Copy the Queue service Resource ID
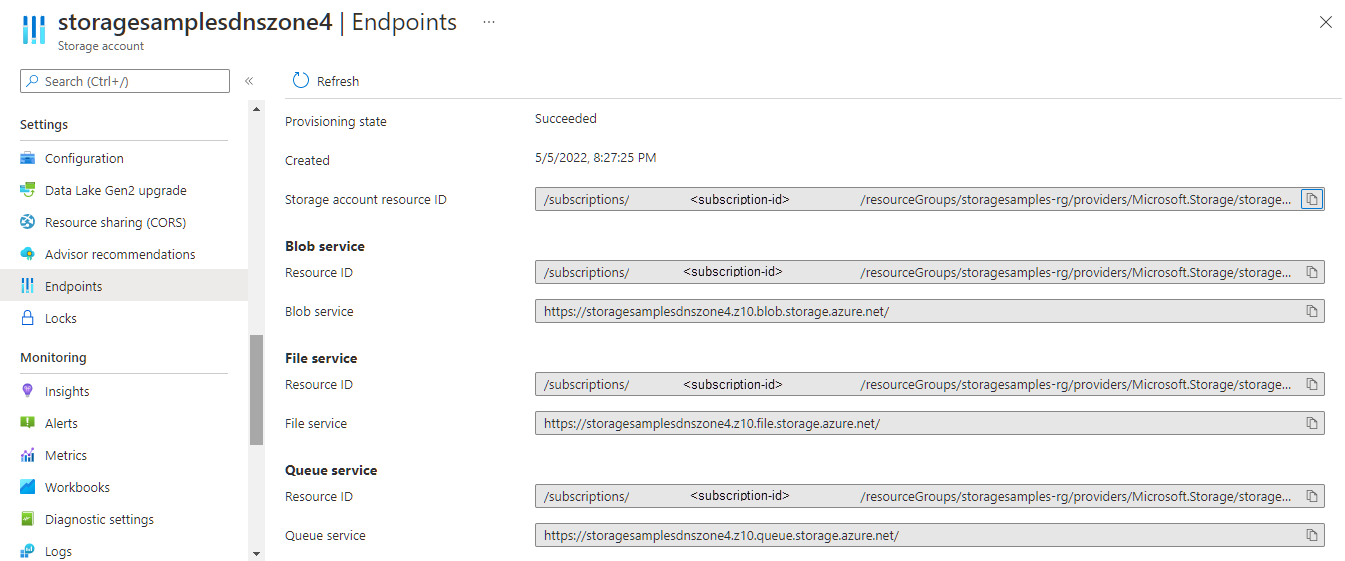Viewport: 1345px width, 561px height. tap(1312, 496)
